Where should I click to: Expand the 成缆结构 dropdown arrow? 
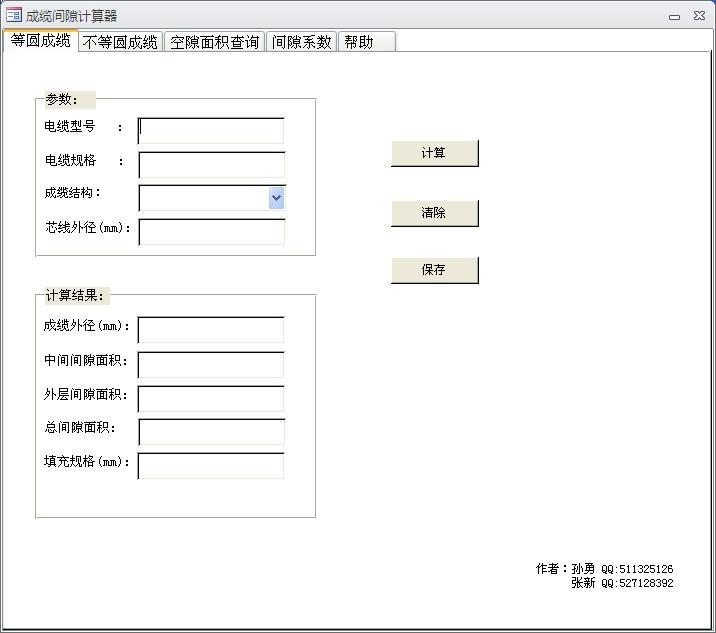click(x=277, y=198)
